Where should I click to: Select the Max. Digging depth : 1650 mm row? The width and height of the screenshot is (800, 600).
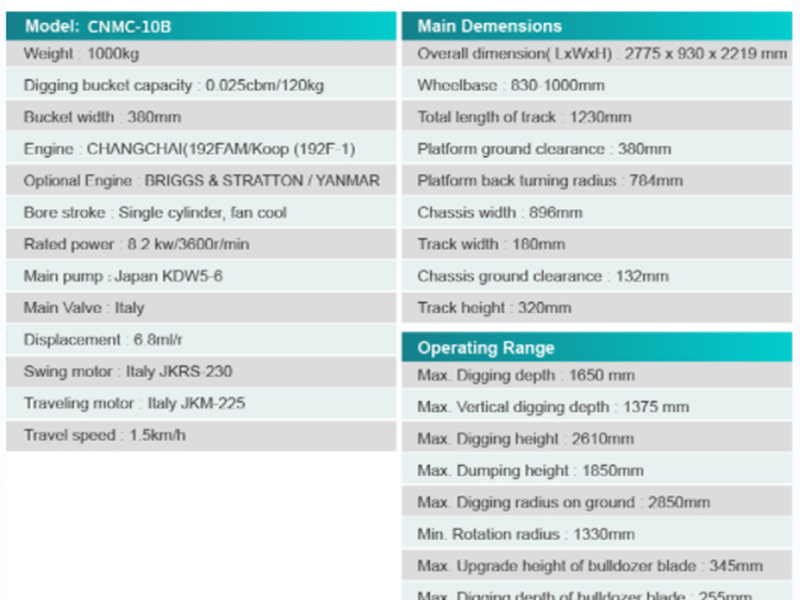596,376
